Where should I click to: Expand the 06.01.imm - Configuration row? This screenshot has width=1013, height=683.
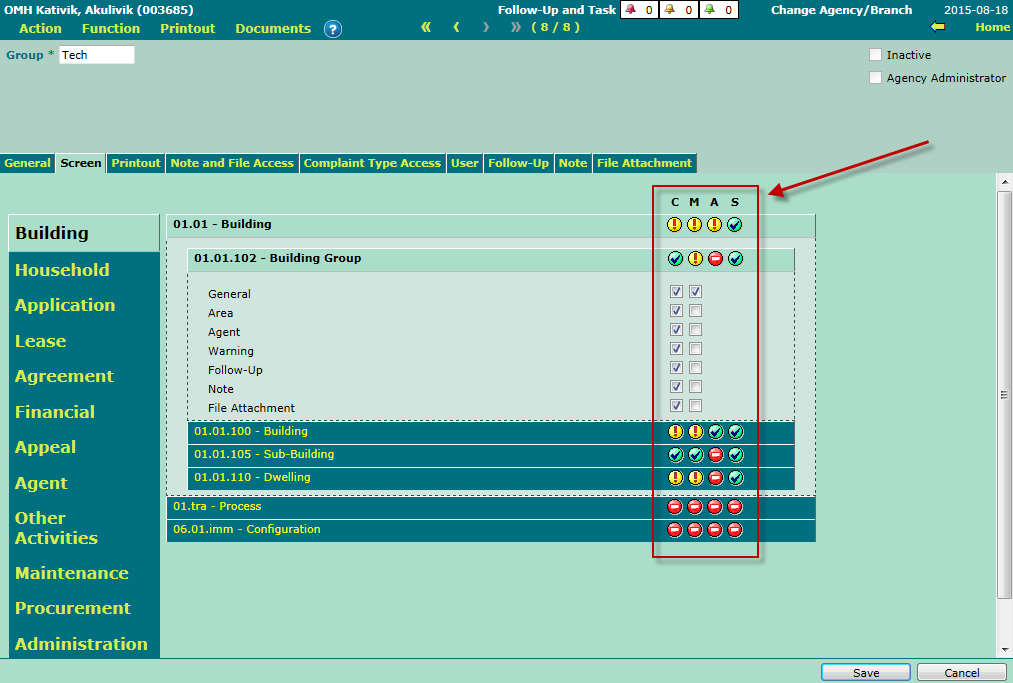pos(247,530)
